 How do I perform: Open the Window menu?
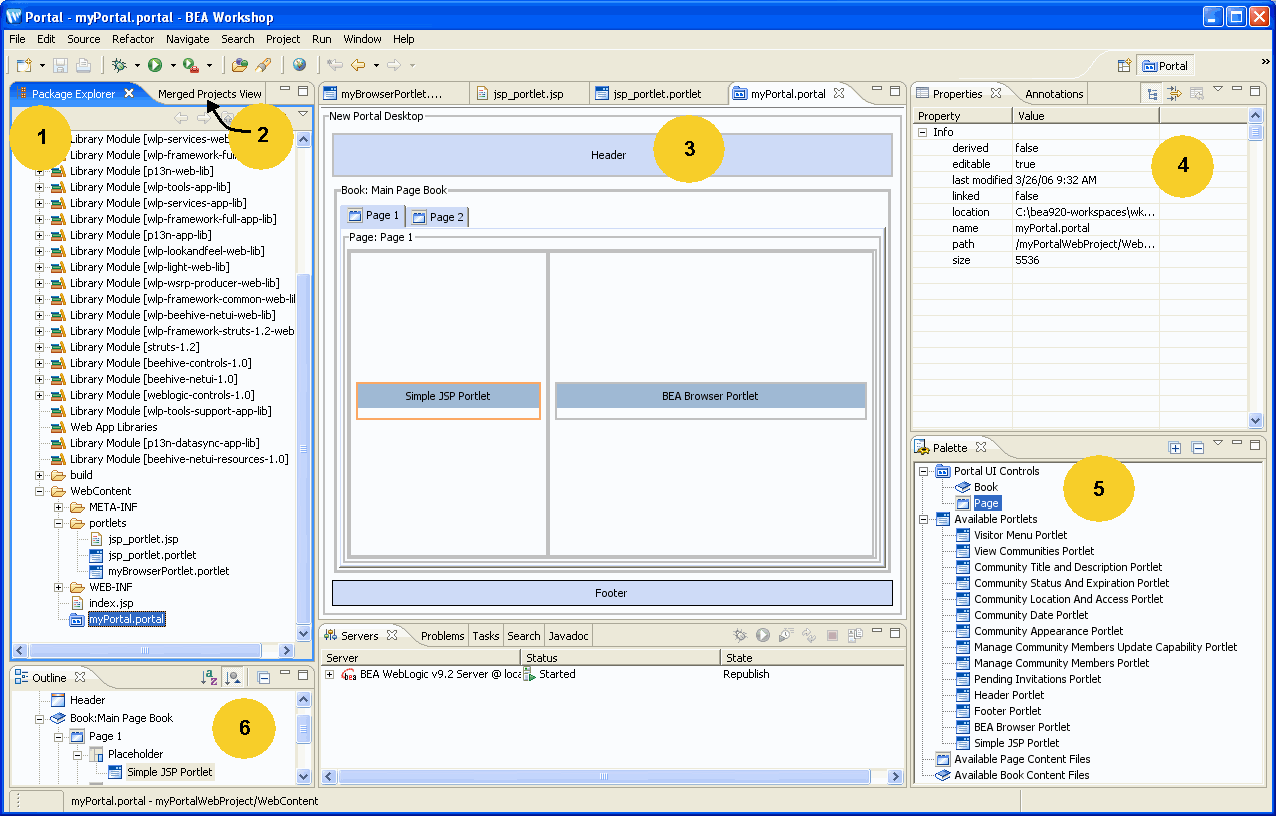[x=362, y=39]
